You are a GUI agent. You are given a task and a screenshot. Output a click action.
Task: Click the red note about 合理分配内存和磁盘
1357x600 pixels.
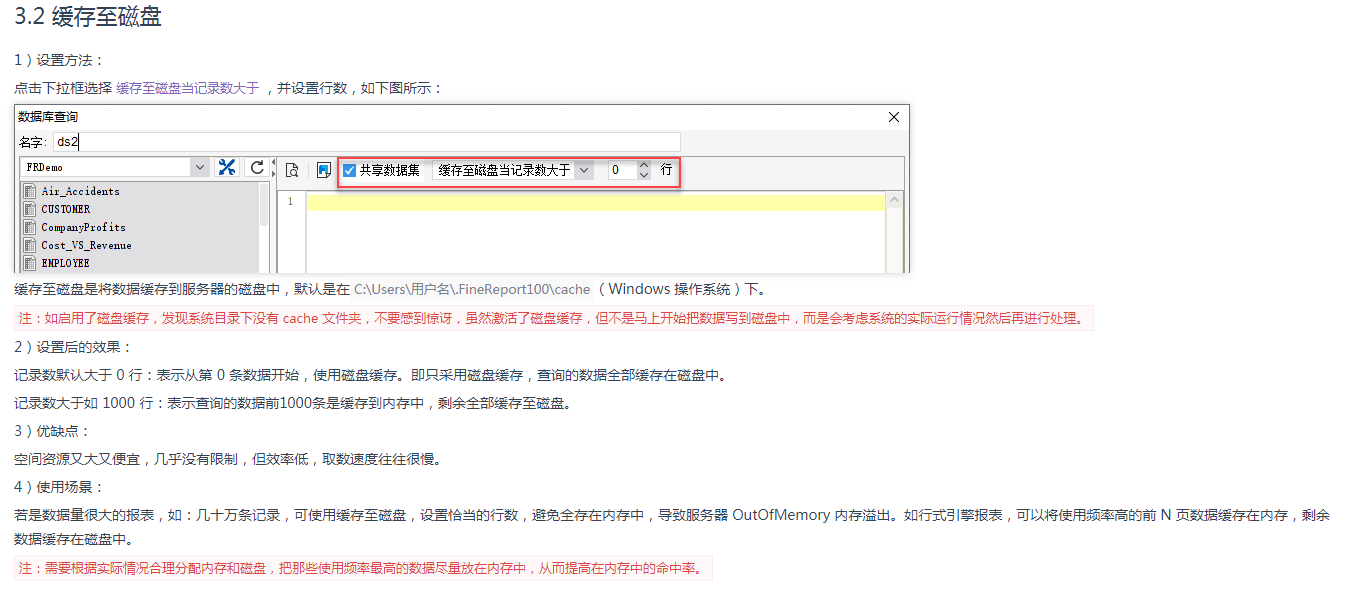pyautogui.click(x=363, y=568)
